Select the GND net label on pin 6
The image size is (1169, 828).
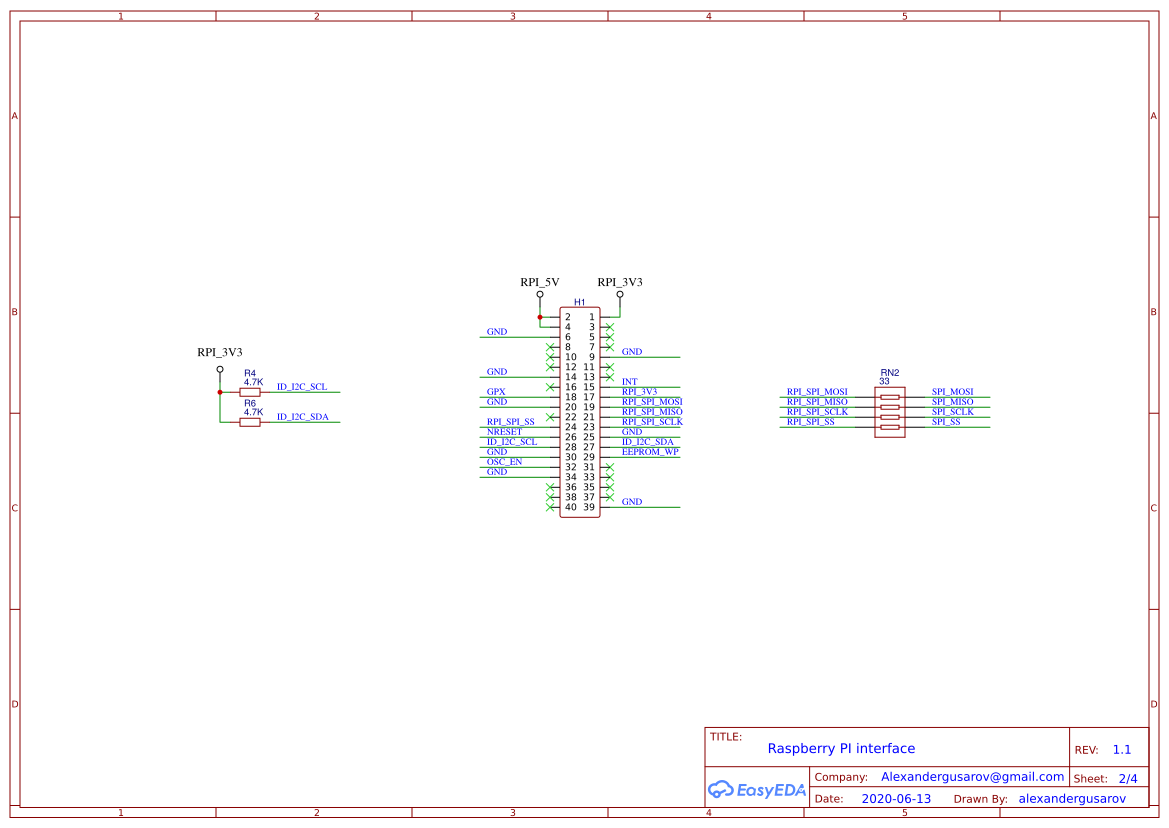pyautogui.click(x=497, y=331)
